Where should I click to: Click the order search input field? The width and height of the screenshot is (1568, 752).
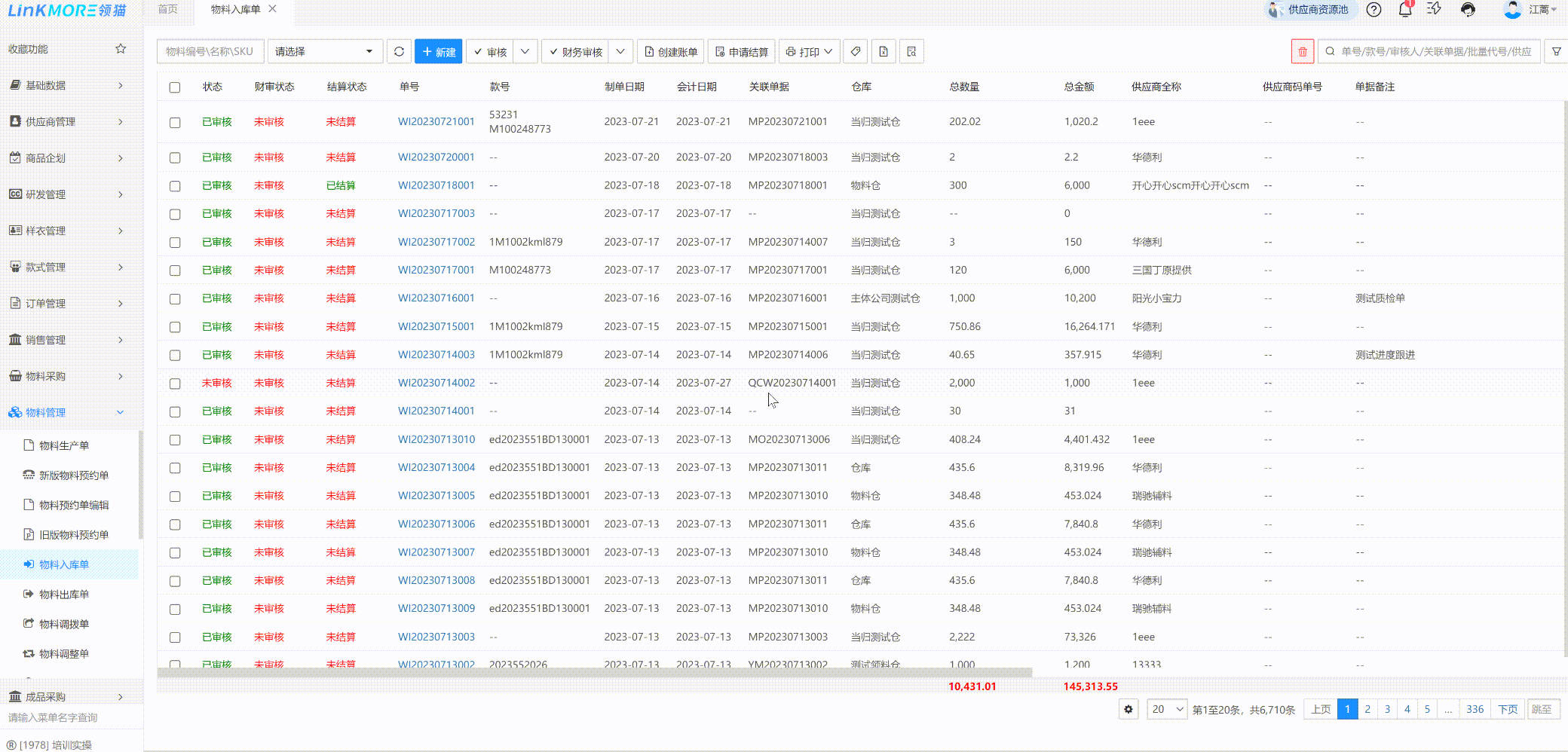point(1435,52)
